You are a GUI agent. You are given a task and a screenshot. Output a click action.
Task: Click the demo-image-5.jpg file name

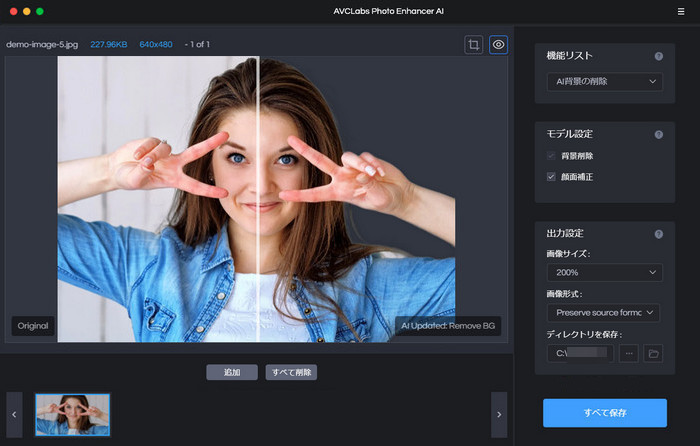[x=42, y=45]
